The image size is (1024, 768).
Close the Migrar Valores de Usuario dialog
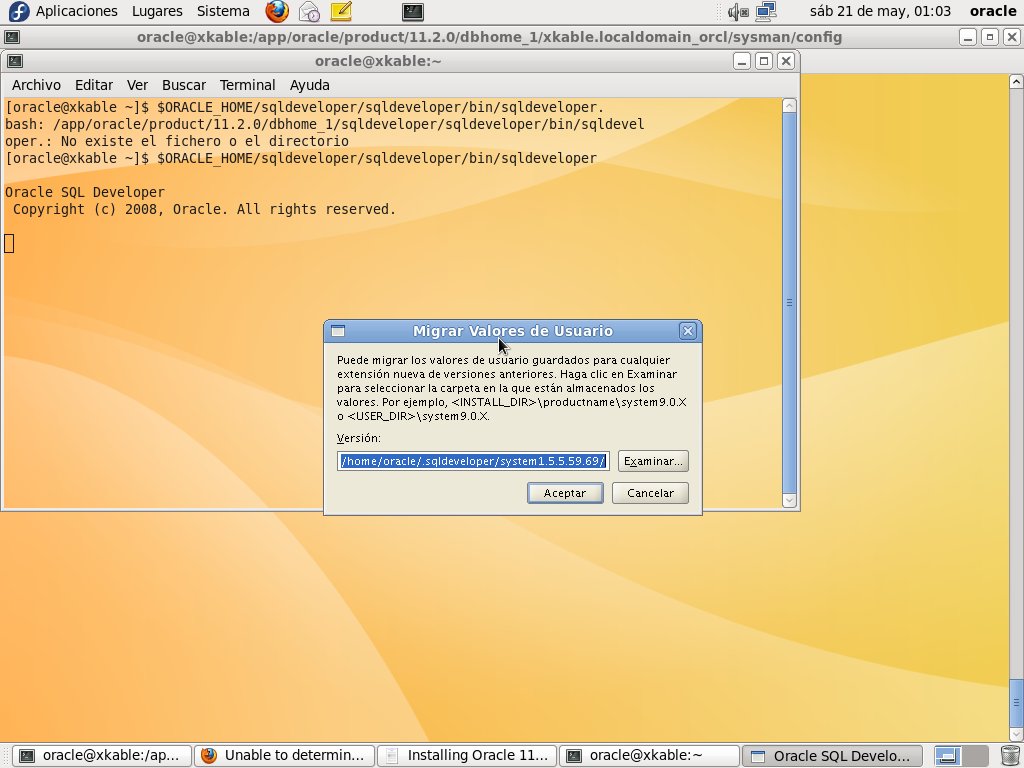(x=688, y=331)
